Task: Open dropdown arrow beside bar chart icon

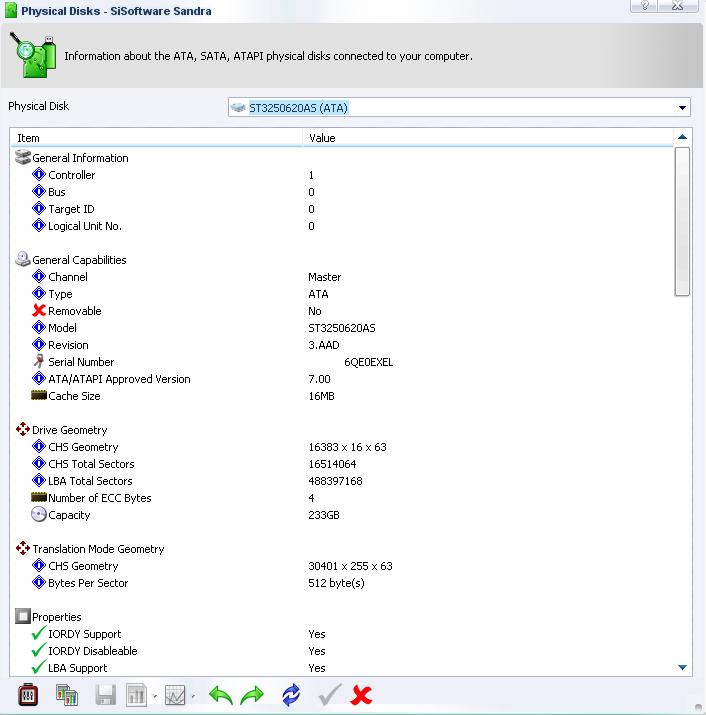Action: point(155,696)
